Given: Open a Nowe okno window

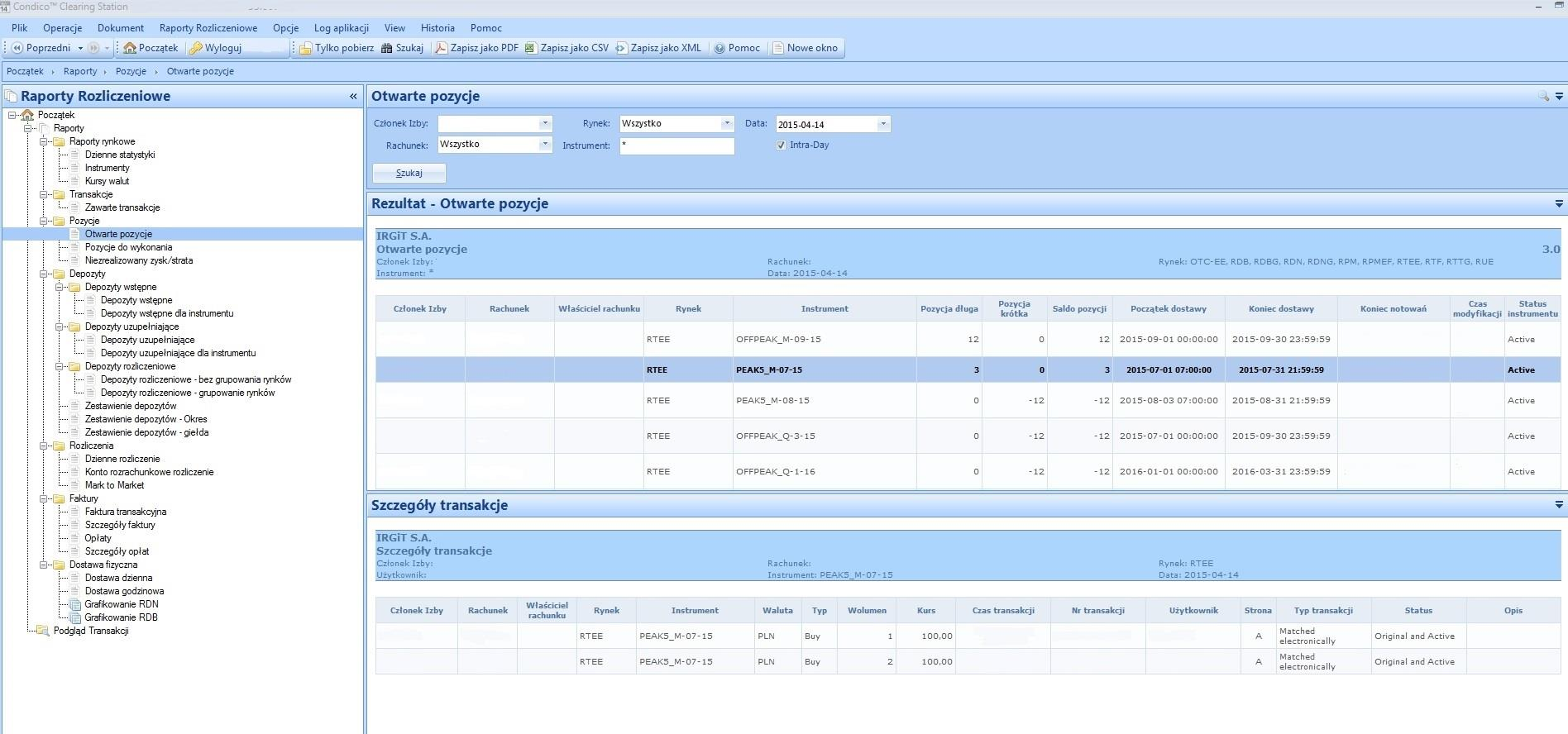Looking at the screenshot, I should pyautogui.click(x=805, y=48).
